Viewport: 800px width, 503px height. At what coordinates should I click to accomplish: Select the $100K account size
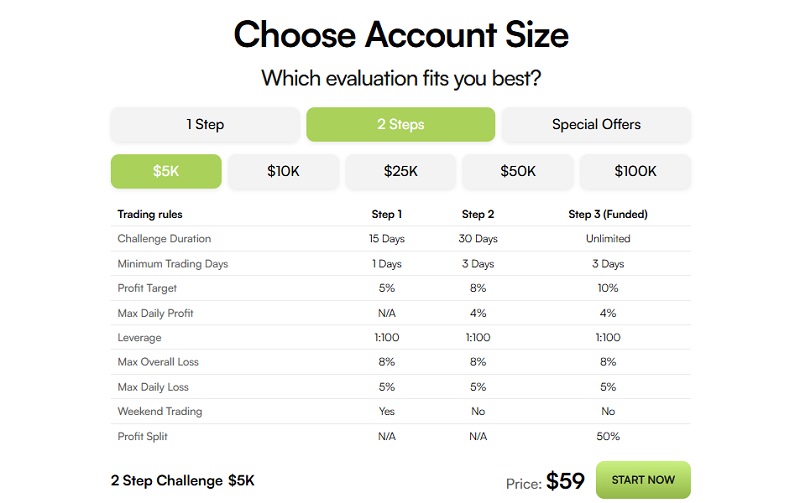tap(635, 171)
